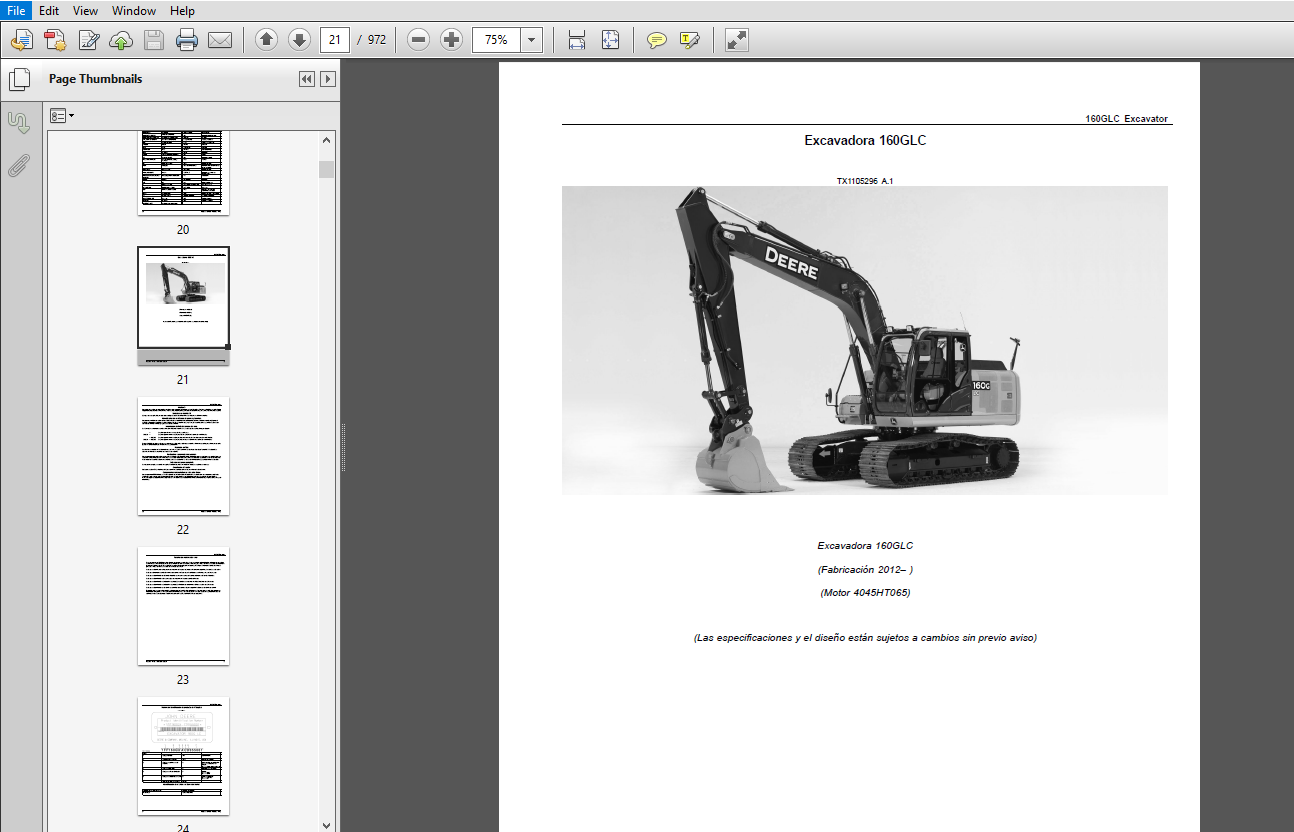Open the File menu
Screen dimensions: 1294x832
pos(16,10)
